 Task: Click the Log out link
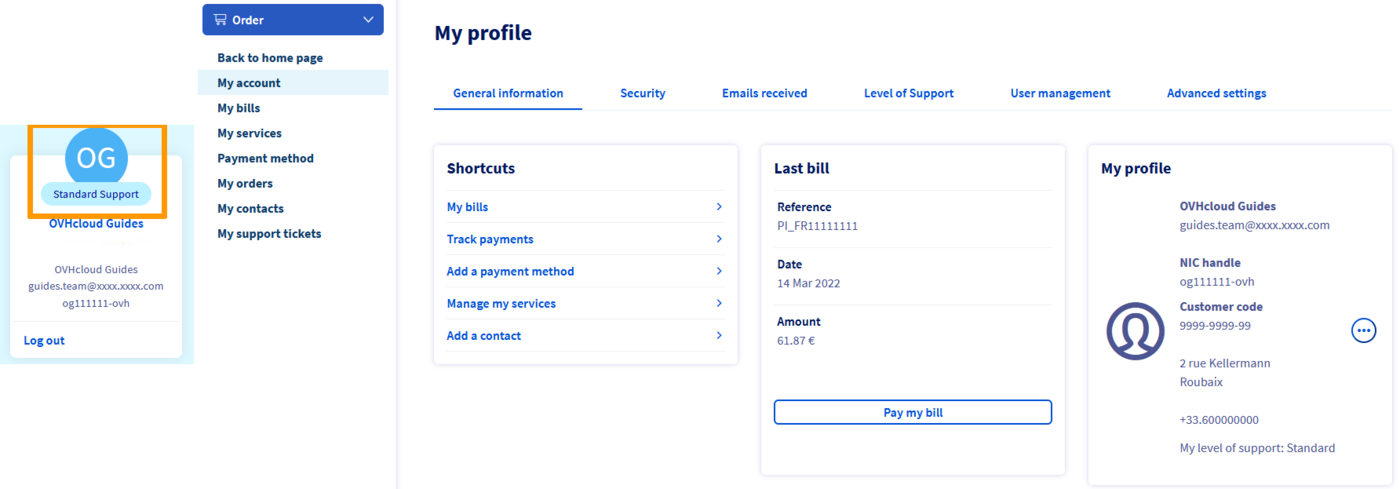[x=44, y=340]
